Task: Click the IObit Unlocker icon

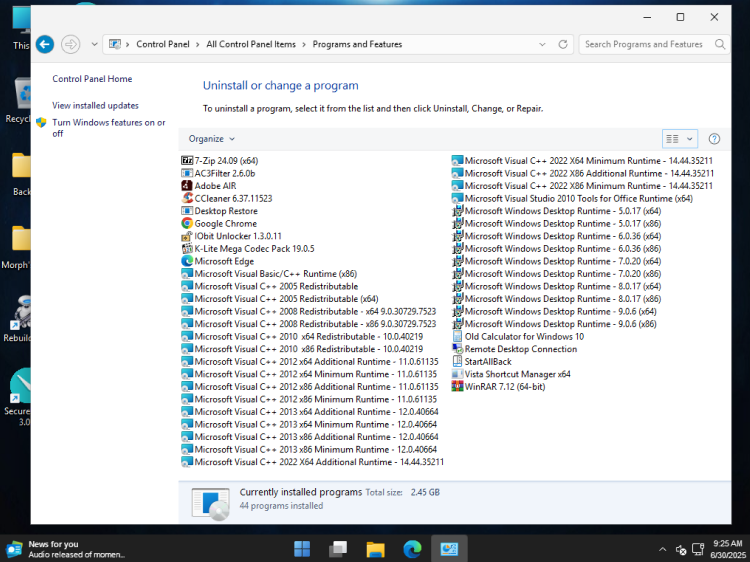Action: (187, 236)
